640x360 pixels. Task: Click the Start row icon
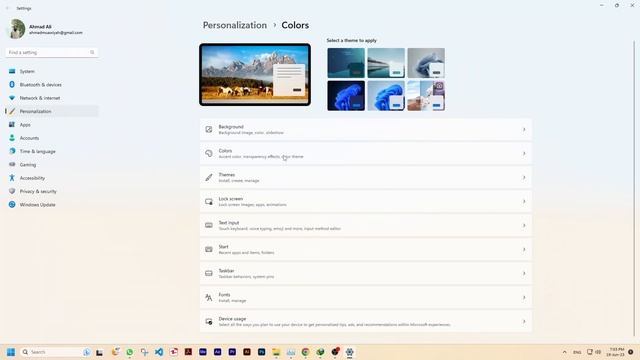click(209, 249)
